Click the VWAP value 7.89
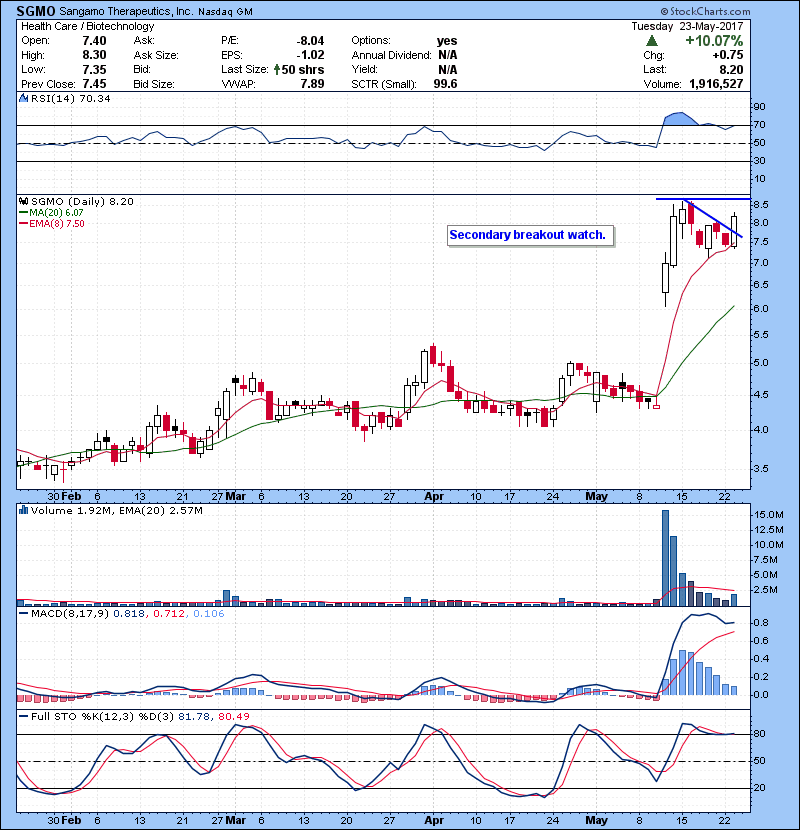Screen dimensions: 800x830 312,84
